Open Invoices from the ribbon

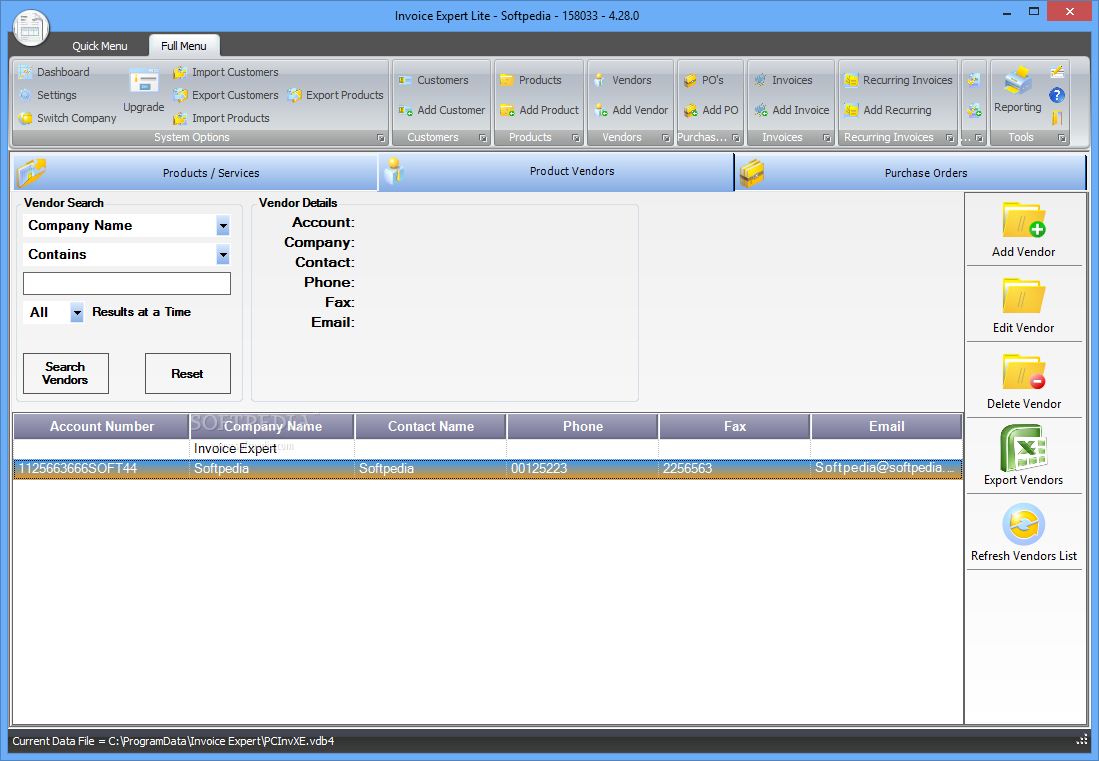pyautogui.click(x=783, y=81)
